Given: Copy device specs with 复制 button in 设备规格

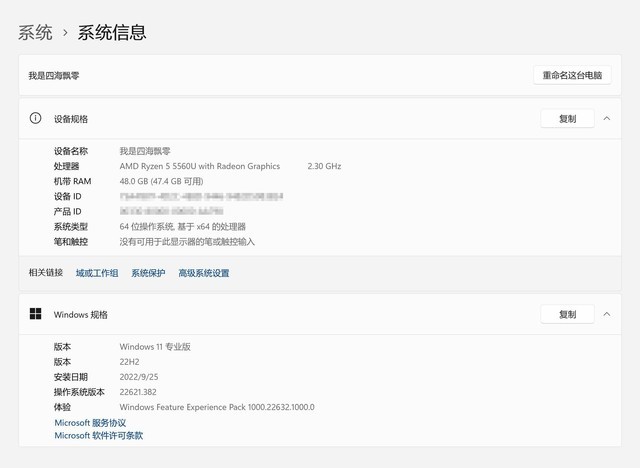Looking at the screenshot, I should [x=567, y=119].
